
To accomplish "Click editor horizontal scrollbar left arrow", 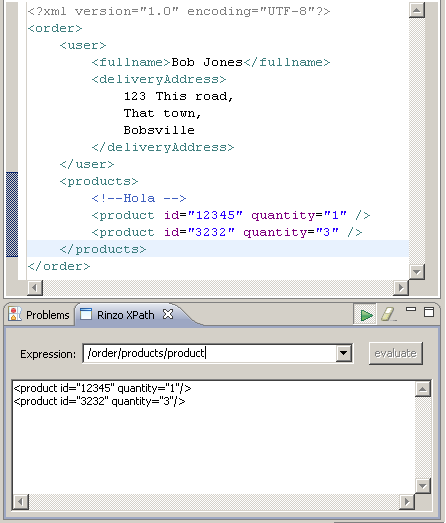I will (35, 288).
